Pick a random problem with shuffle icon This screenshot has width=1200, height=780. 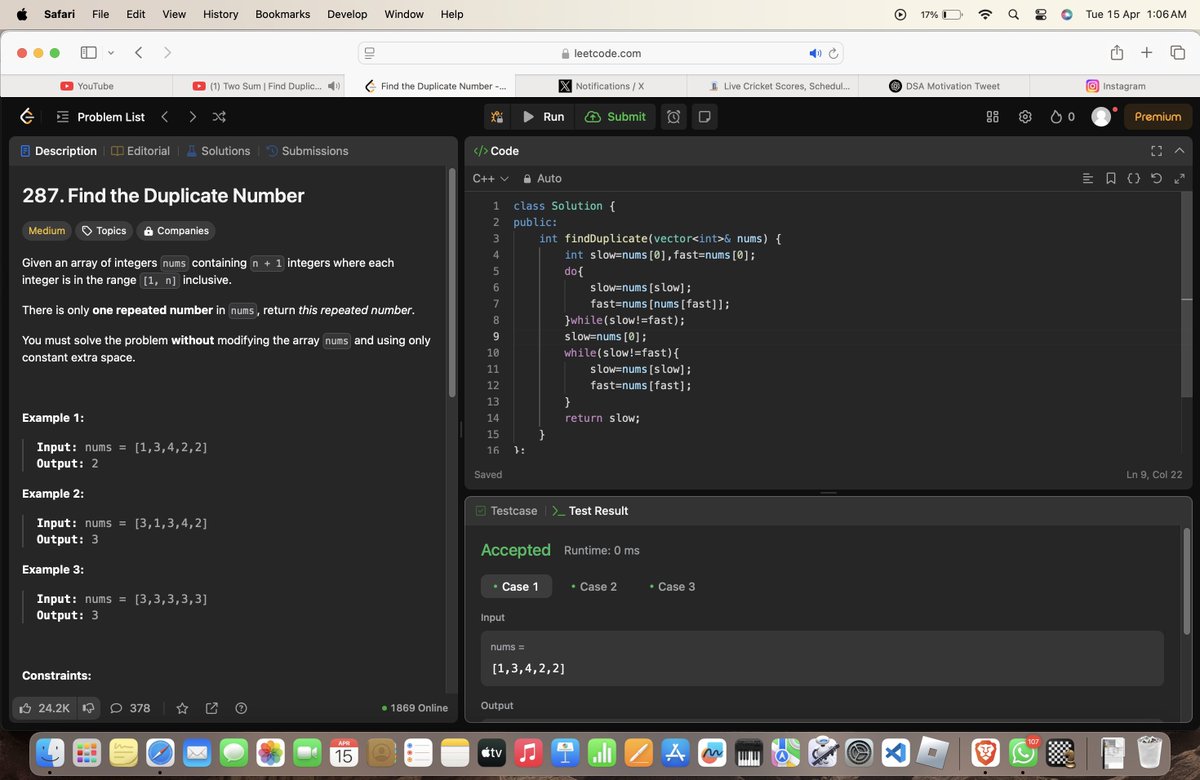click(219, 117)
